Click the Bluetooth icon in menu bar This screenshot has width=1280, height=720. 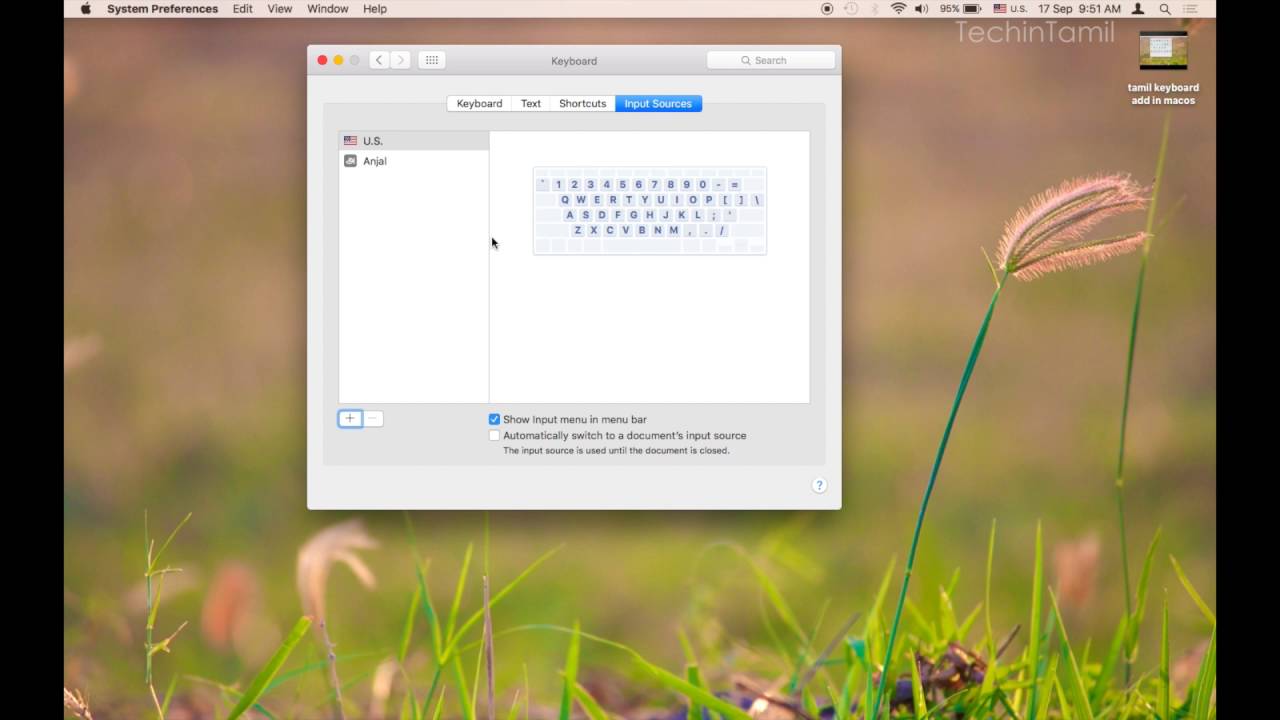point(875,8)
